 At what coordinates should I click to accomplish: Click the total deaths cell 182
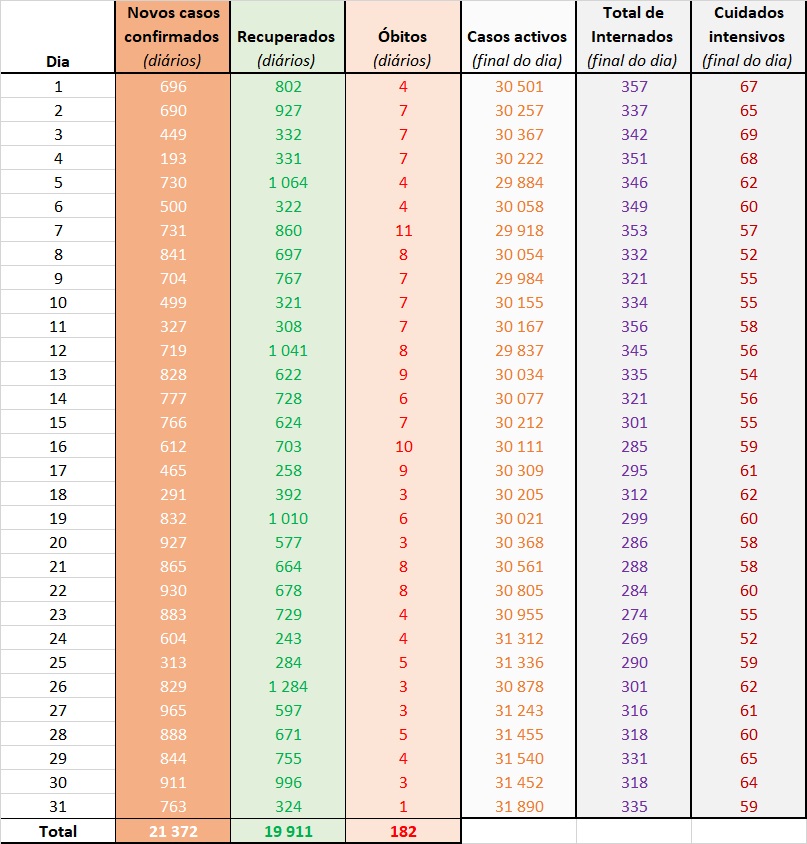coord(402,831)
